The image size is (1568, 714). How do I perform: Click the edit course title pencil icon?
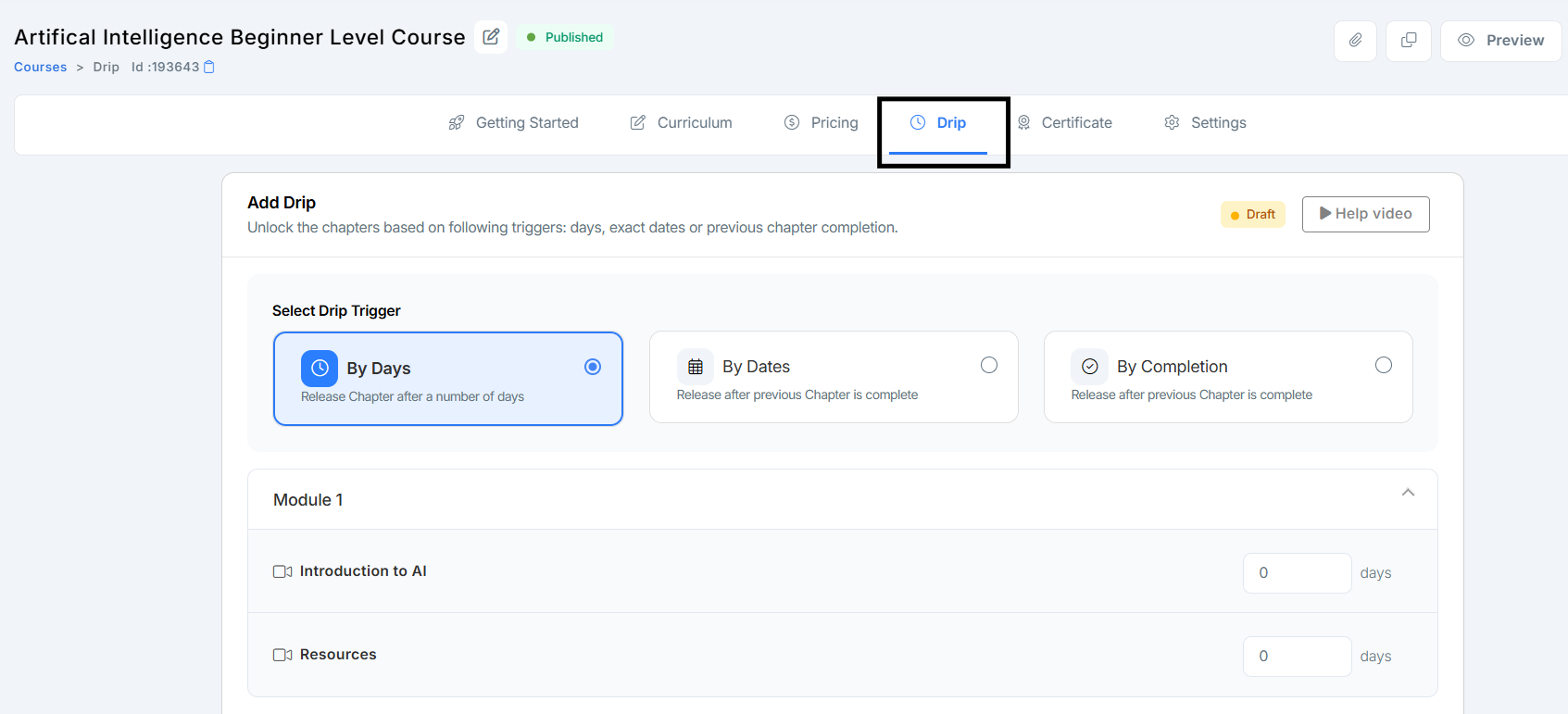click(491, 37)
